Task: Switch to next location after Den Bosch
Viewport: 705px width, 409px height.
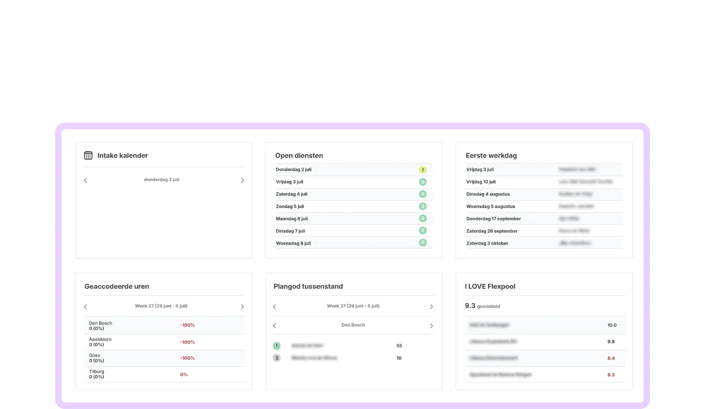Action: [x=431, y=325]
